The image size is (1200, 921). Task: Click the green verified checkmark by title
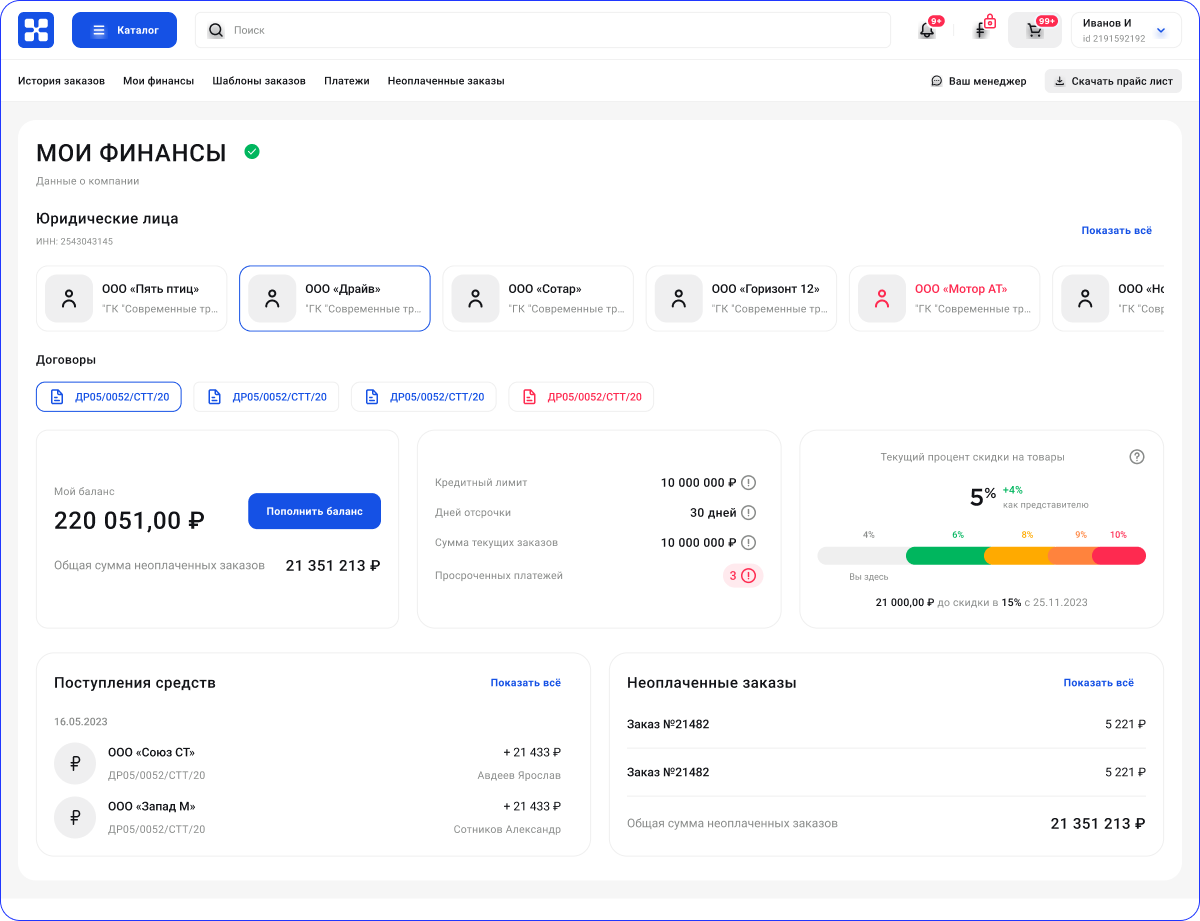252,152
